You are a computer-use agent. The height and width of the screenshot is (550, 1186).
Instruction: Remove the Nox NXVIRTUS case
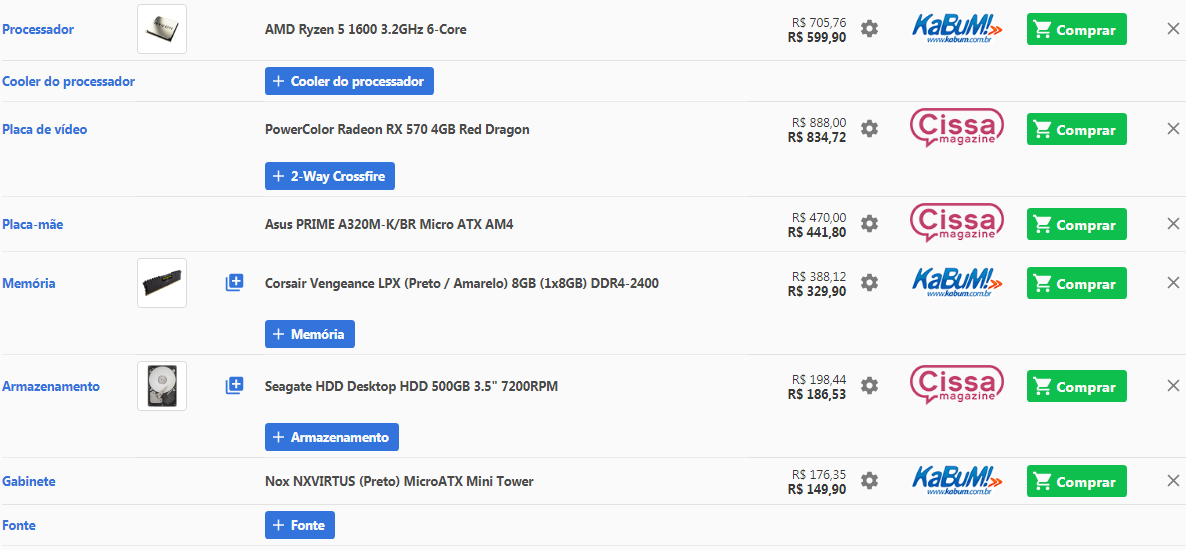(x=1173, y=481)
